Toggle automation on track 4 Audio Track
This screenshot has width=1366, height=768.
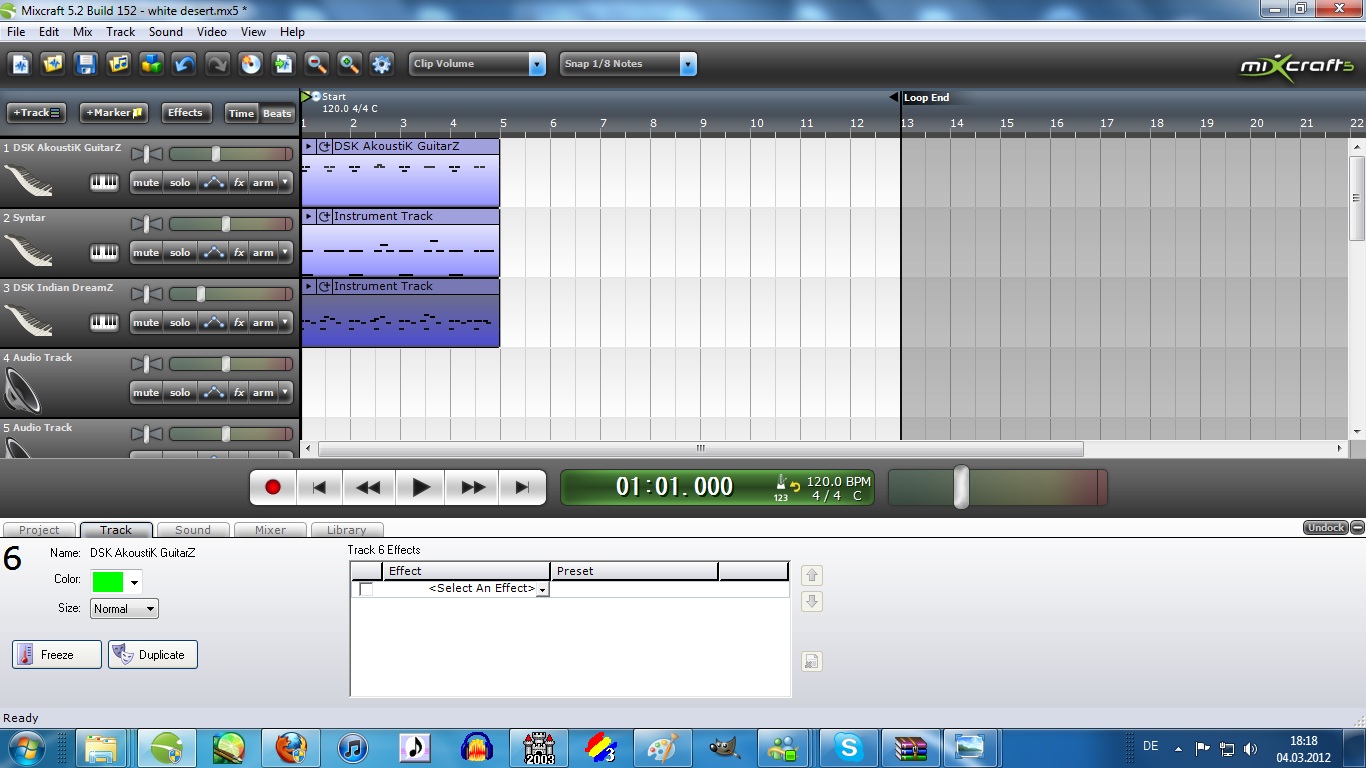(213, 393)
